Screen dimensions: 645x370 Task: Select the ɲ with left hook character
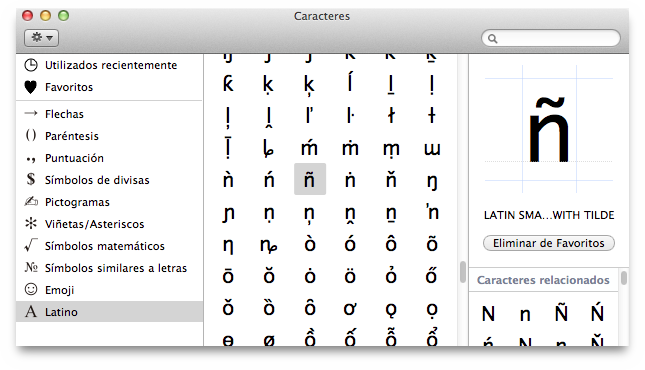point(228,214)
